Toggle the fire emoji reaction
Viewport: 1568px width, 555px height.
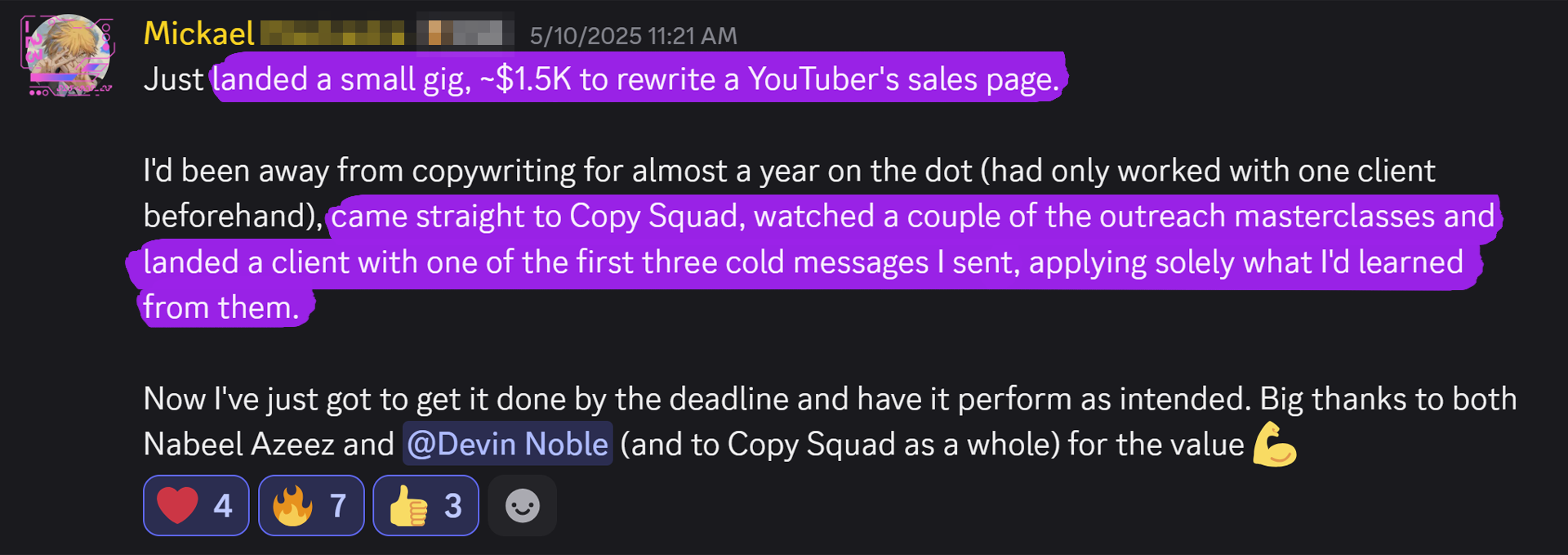click(311, 505)
